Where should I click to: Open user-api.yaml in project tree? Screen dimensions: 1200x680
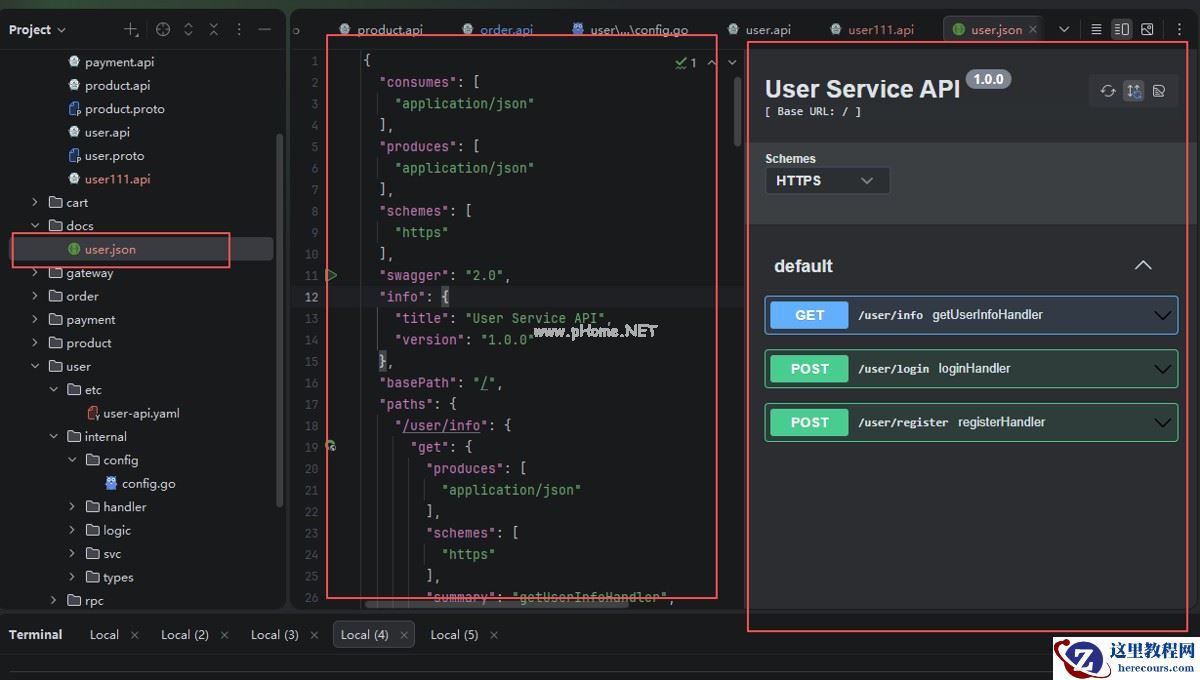141,413
